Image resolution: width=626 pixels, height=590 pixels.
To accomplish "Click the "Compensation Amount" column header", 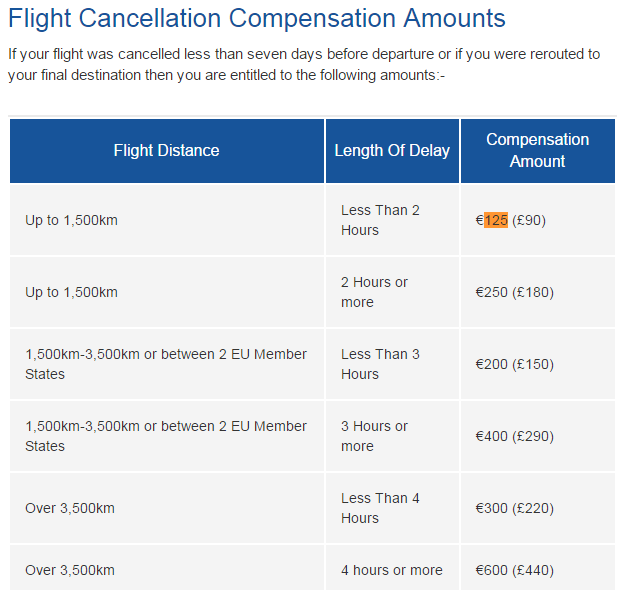I will (x=537, y=150).
